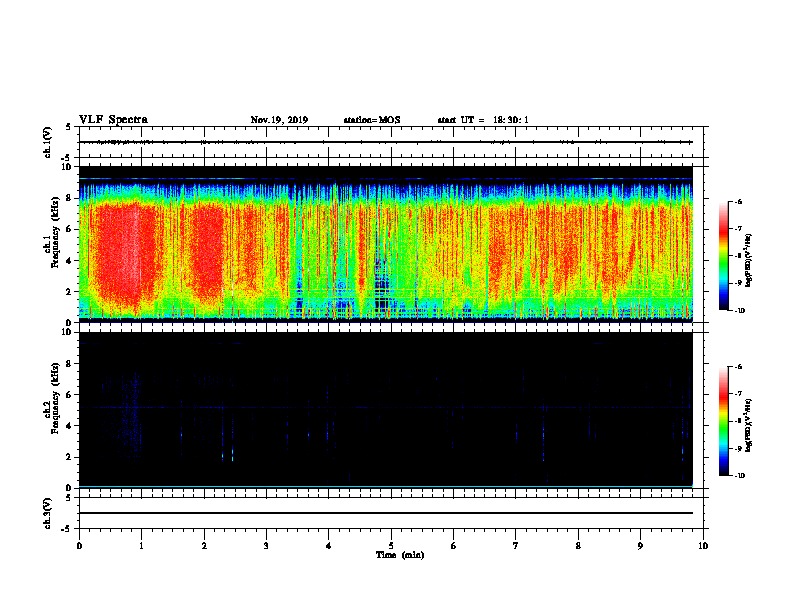Screen dimensions: 792x612
Task: Click the time axis tick label "0"
Action: (x=79, y=546)
